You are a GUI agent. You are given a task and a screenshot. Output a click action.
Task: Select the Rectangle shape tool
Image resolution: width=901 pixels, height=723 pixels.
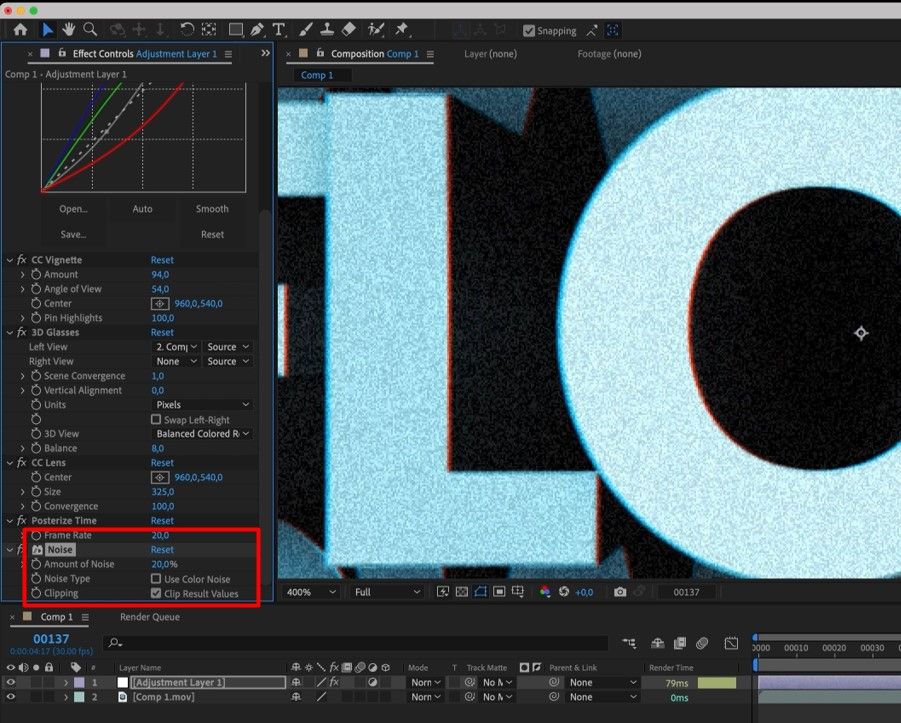tap(236, 30)
